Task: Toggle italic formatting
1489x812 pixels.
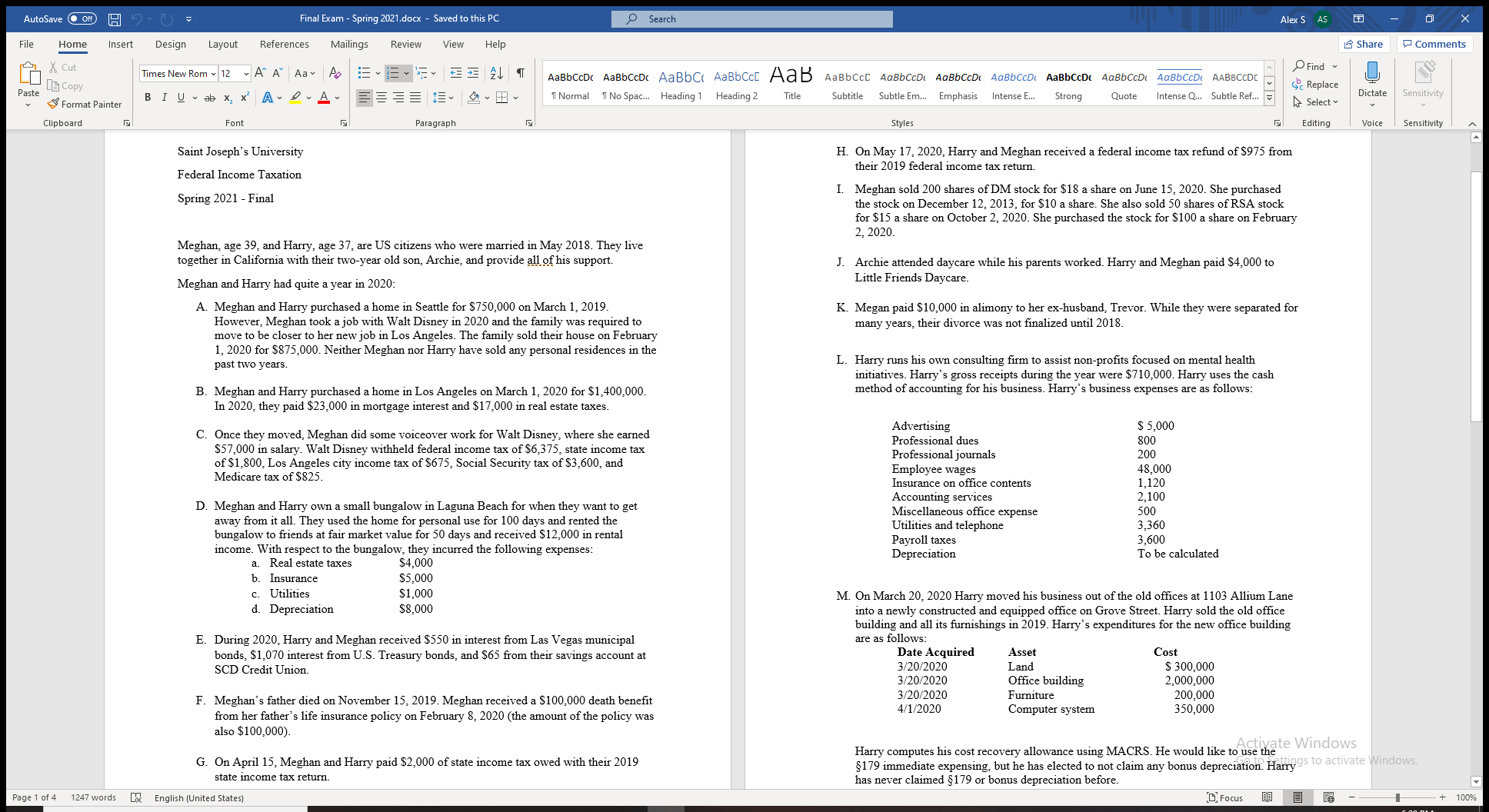Action: (x=164, y=97)
